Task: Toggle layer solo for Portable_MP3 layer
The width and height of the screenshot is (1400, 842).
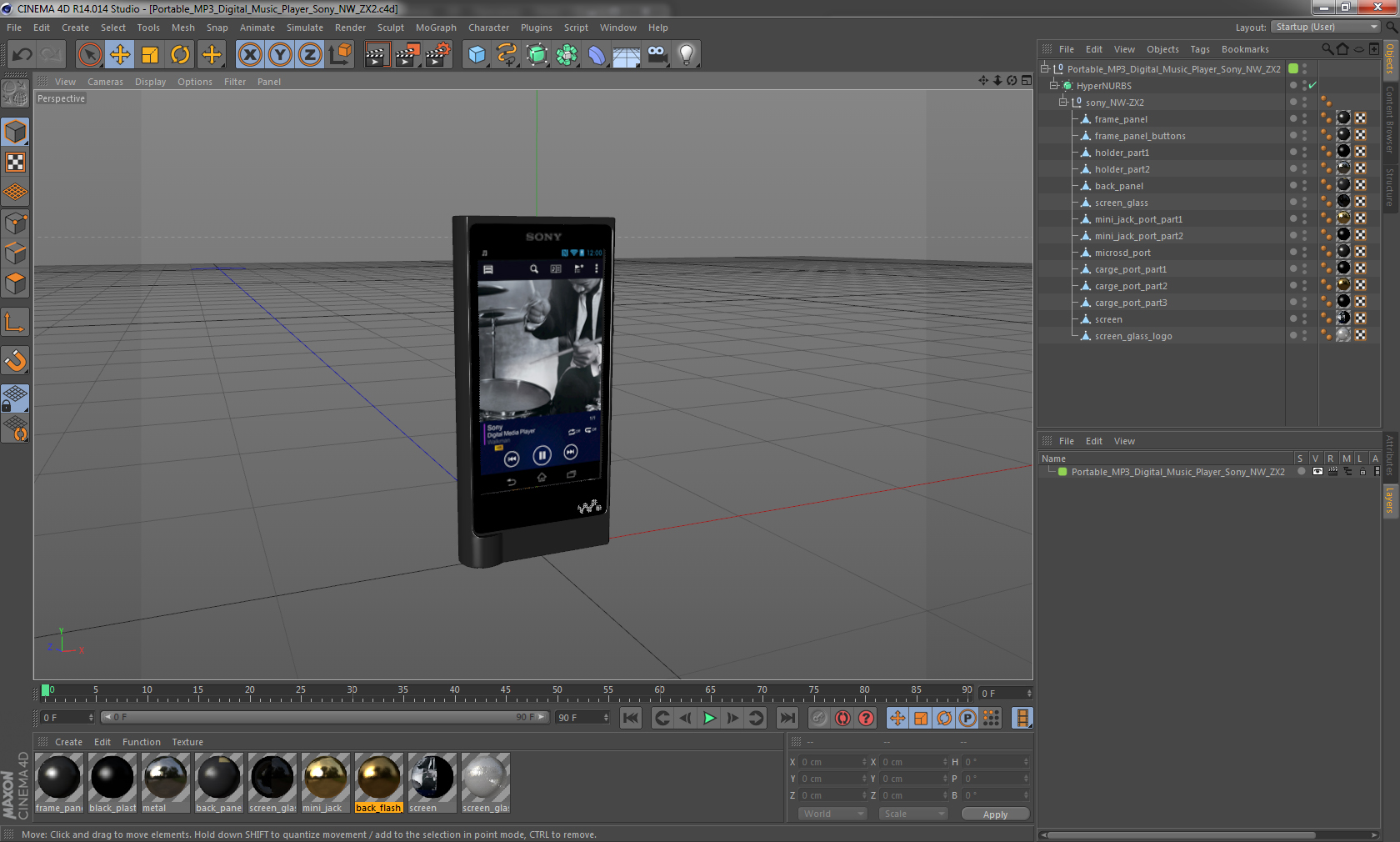Action: [x=1301, y=472]
